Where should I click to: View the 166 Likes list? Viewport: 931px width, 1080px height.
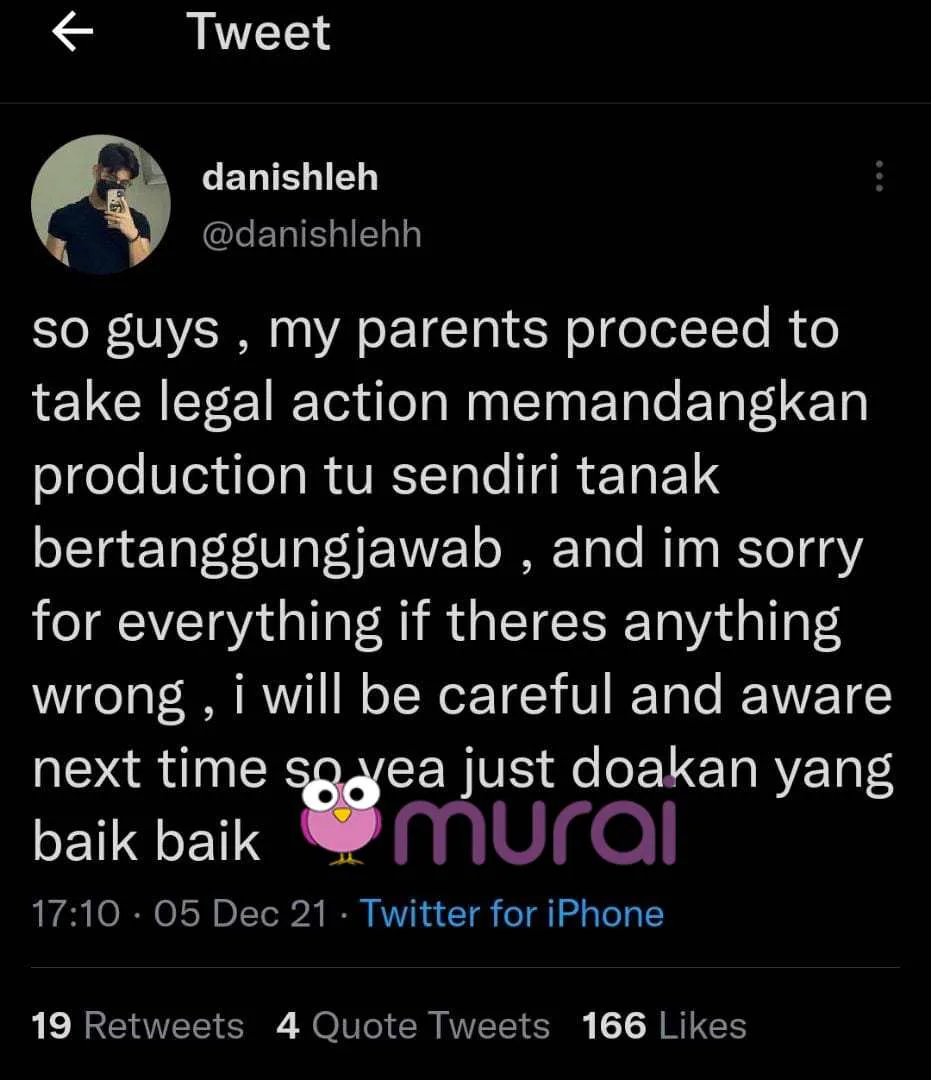[x=664, y=1026]
